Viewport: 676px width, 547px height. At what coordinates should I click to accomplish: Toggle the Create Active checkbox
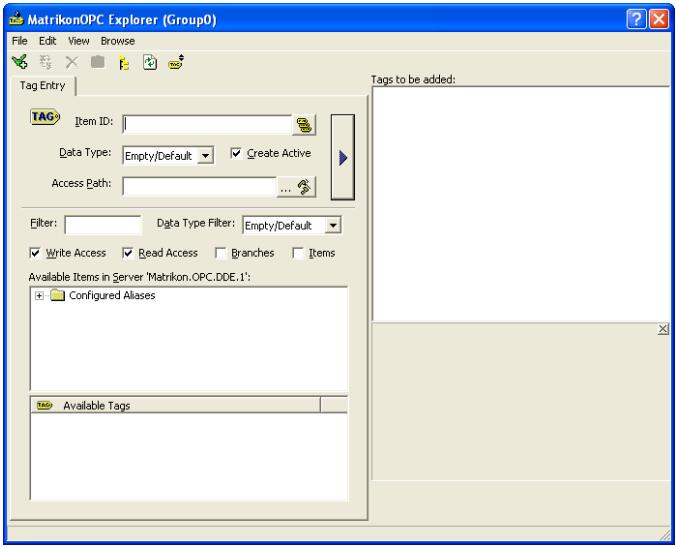pos(236,153)
